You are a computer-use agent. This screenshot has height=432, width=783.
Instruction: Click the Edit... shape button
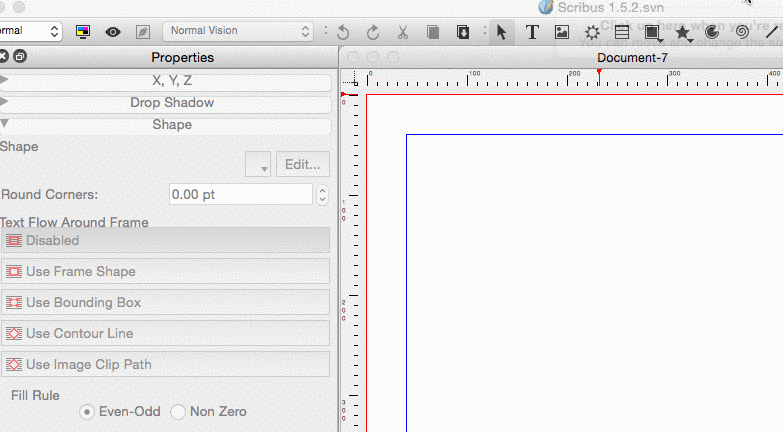pos(302,165)
